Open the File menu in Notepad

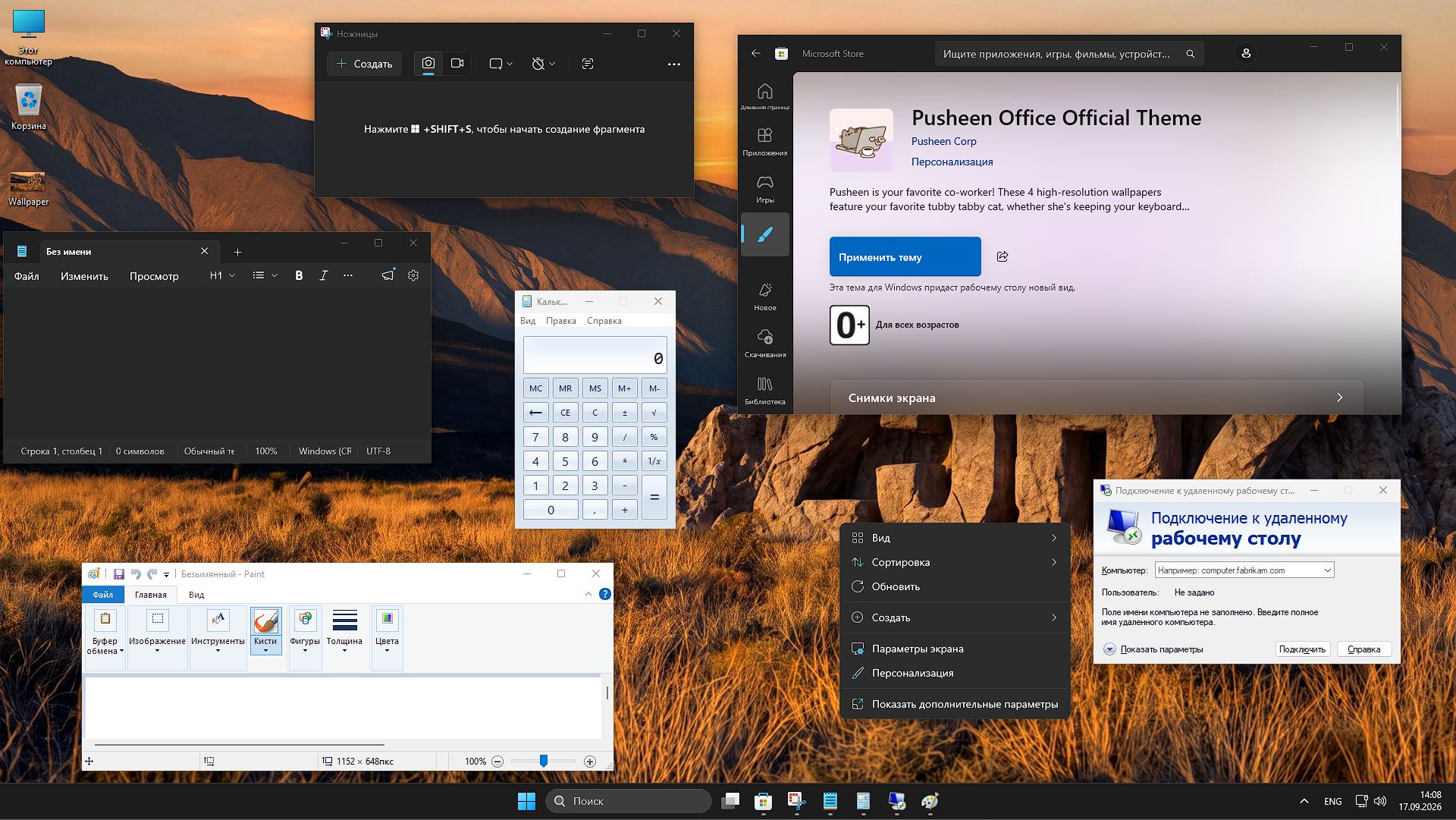(27, 276)
